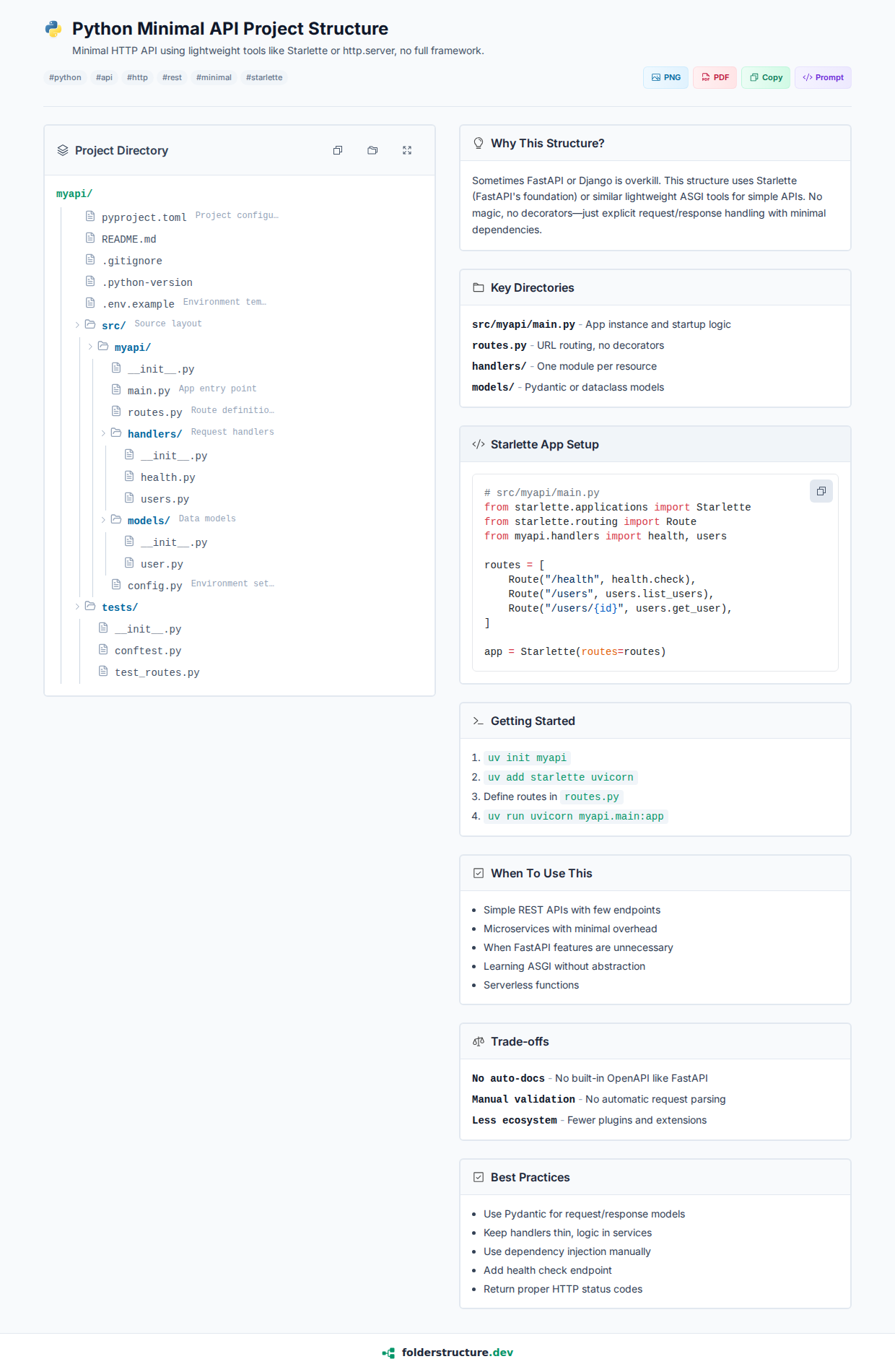This screenshot has width=895, height=1372.
Task: Download the structure as PDF
Action: (x=715, y=78)
